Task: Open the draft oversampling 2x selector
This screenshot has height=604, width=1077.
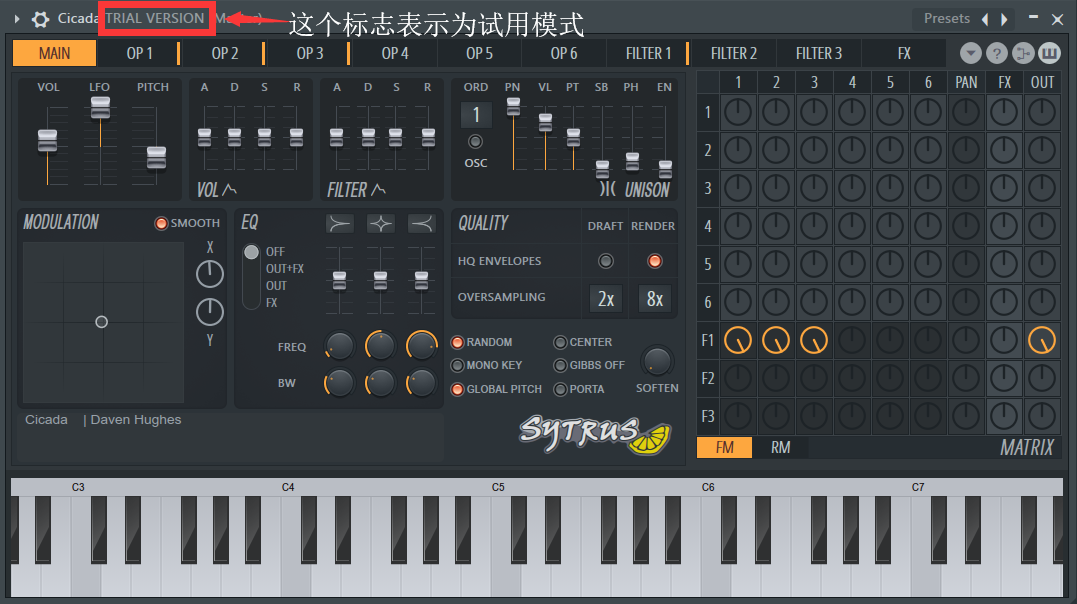Action: 606,299
